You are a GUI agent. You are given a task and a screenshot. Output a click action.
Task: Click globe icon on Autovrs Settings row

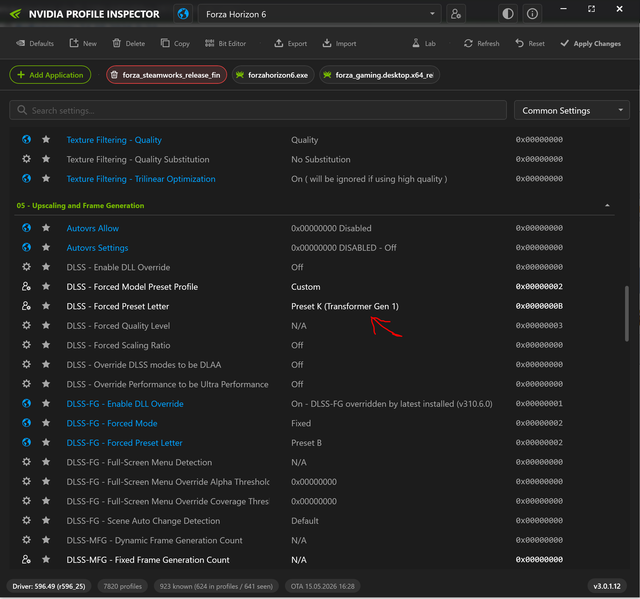tap(27, 248)
